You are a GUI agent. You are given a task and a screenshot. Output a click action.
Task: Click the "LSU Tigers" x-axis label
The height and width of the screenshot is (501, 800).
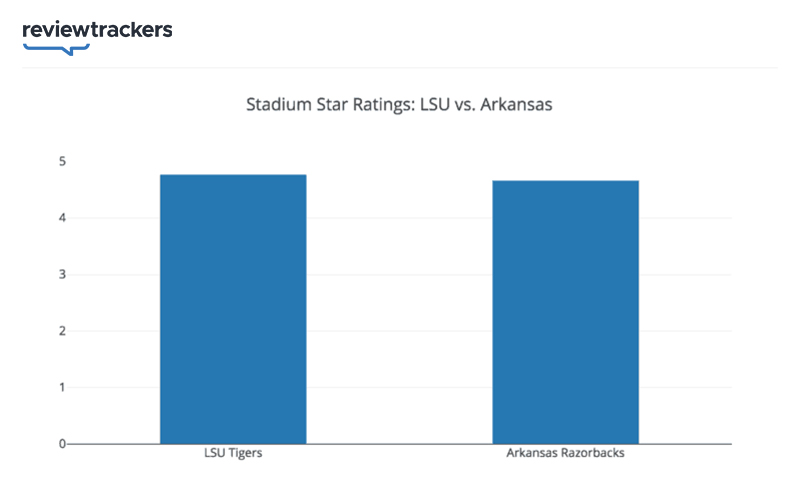click(x=233, y=455)
